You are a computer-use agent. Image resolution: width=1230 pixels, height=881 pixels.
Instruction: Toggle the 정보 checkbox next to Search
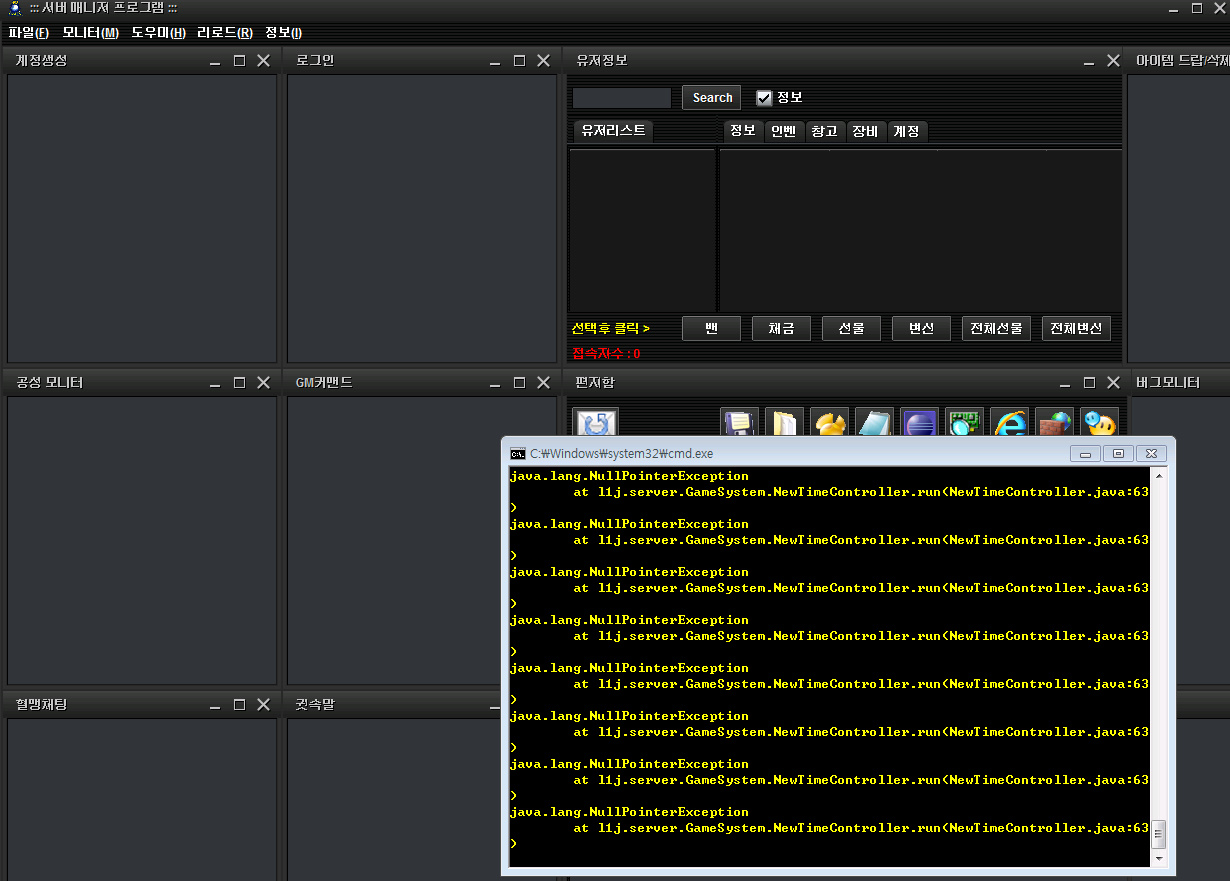click(764, 98)
